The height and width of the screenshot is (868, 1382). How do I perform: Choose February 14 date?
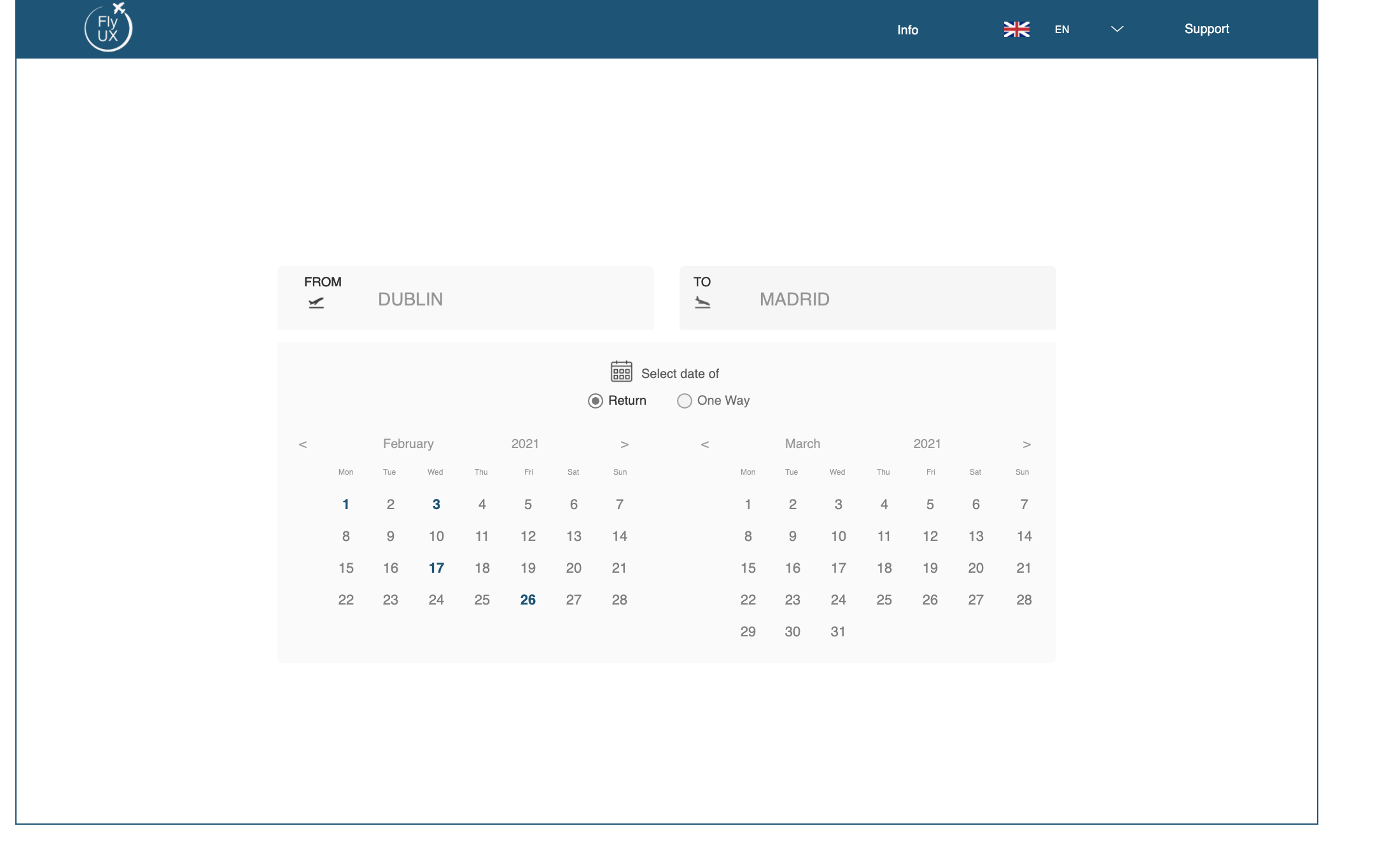coord(620,536)
